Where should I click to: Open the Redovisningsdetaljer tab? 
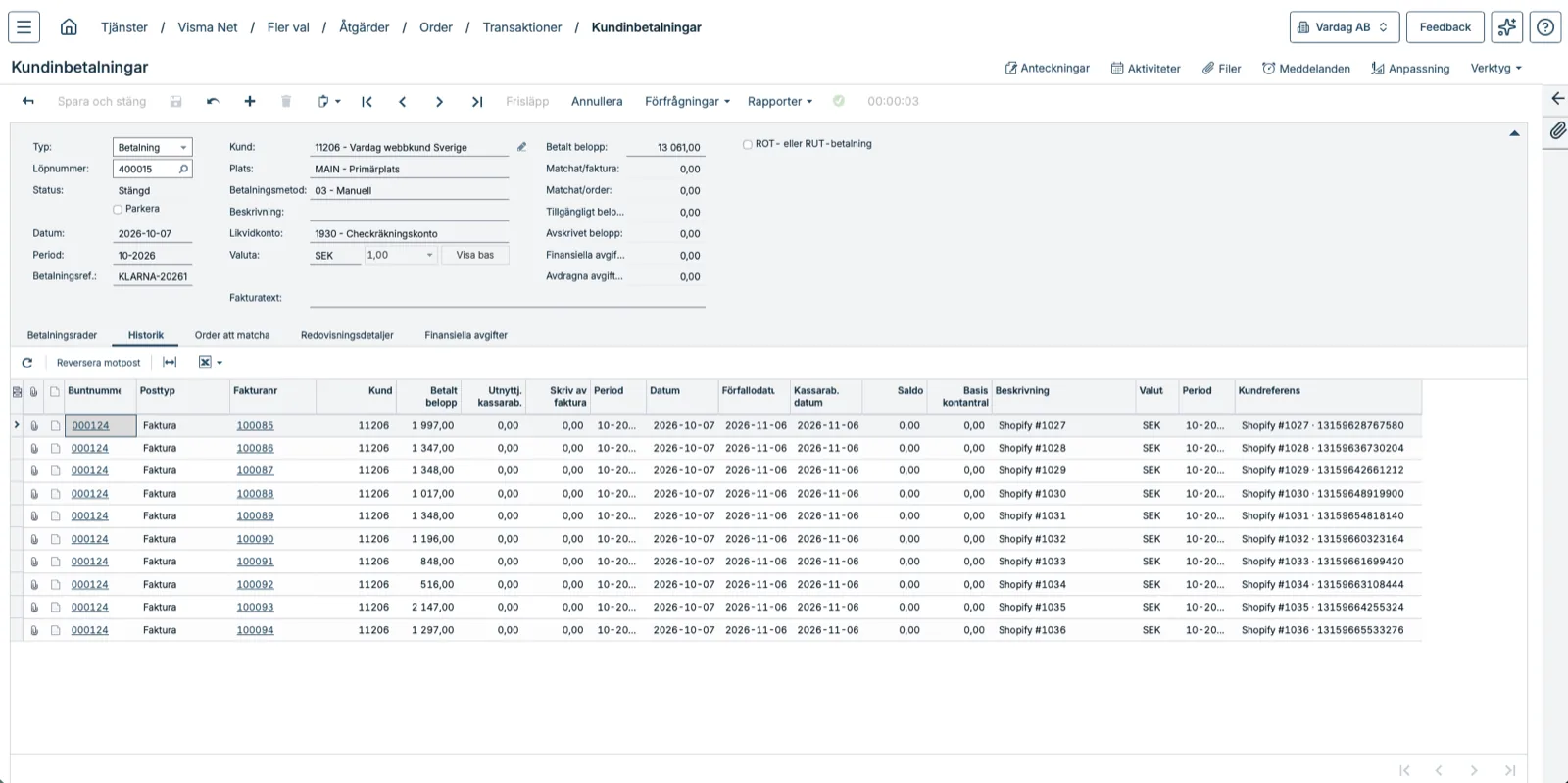(x=347, y=335)
